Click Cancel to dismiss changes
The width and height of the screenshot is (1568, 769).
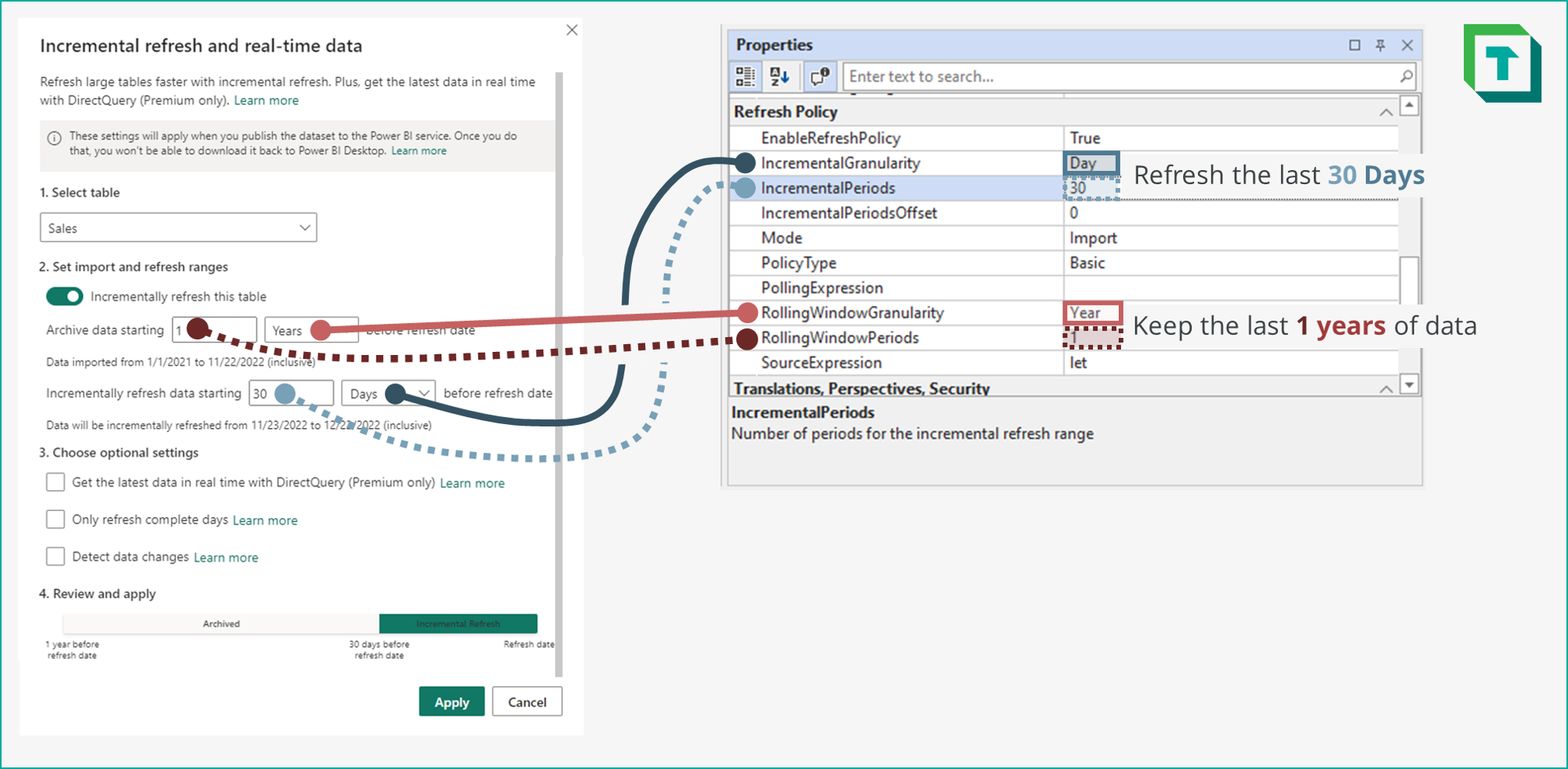click(x=526, y=702)
